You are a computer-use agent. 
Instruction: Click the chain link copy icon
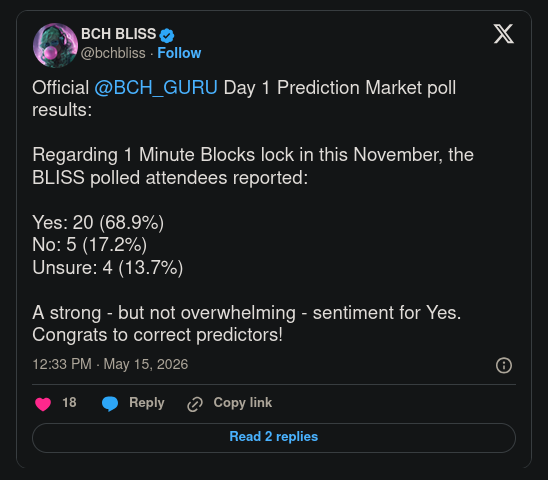pos(195,404)
